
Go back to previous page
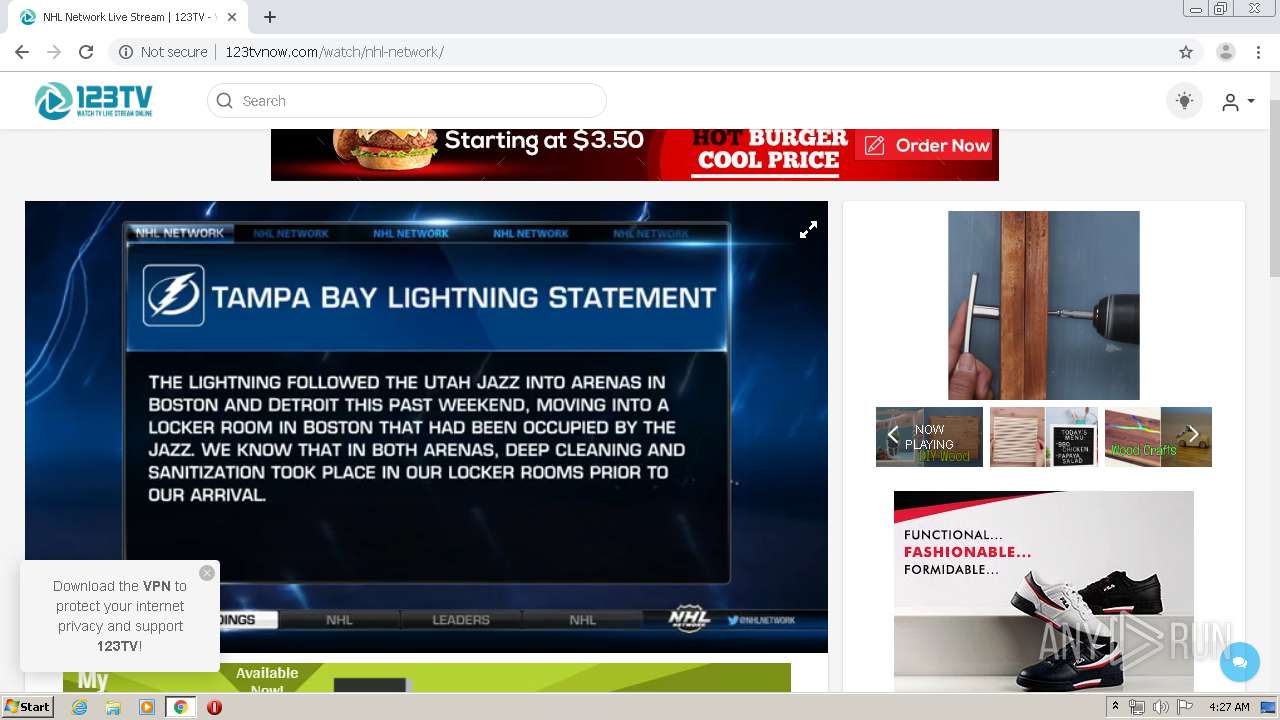[x=22, y=52]
